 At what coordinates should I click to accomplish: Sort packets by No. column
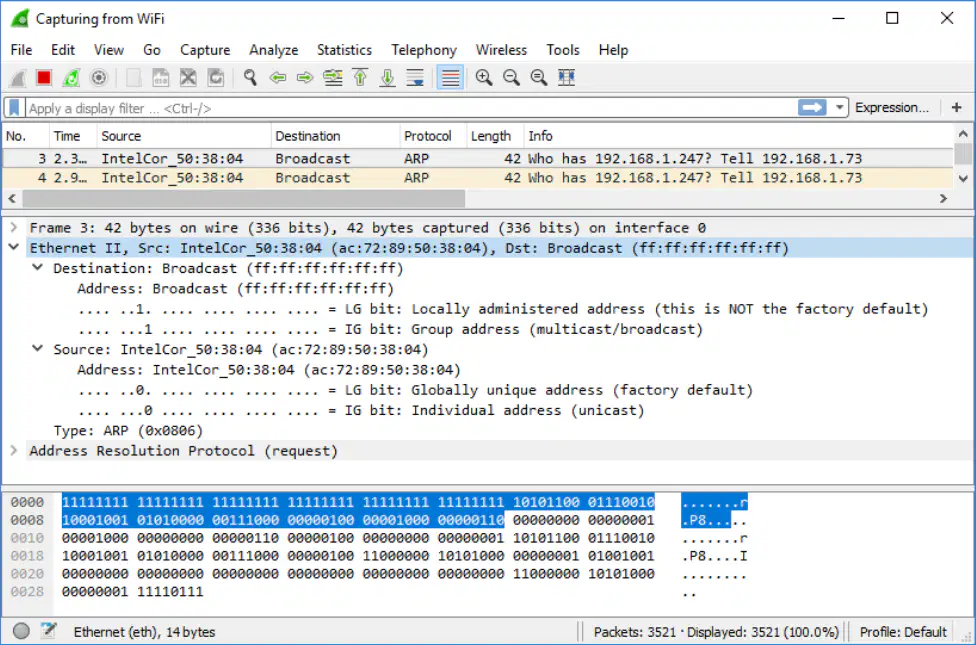pos(26,136)
